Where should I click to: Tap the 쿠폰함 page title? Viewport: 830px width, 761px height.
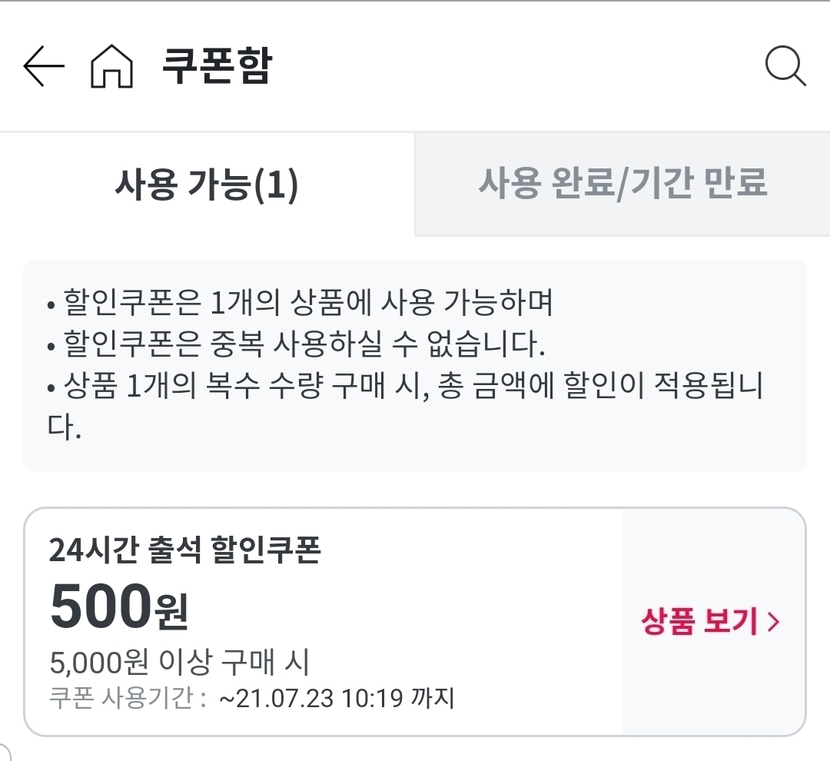[x=217, y=66]
